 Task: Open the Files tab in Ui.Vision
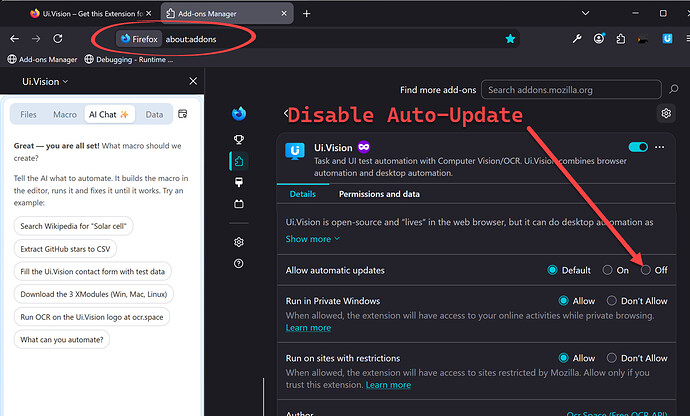[x=28, y=114]
